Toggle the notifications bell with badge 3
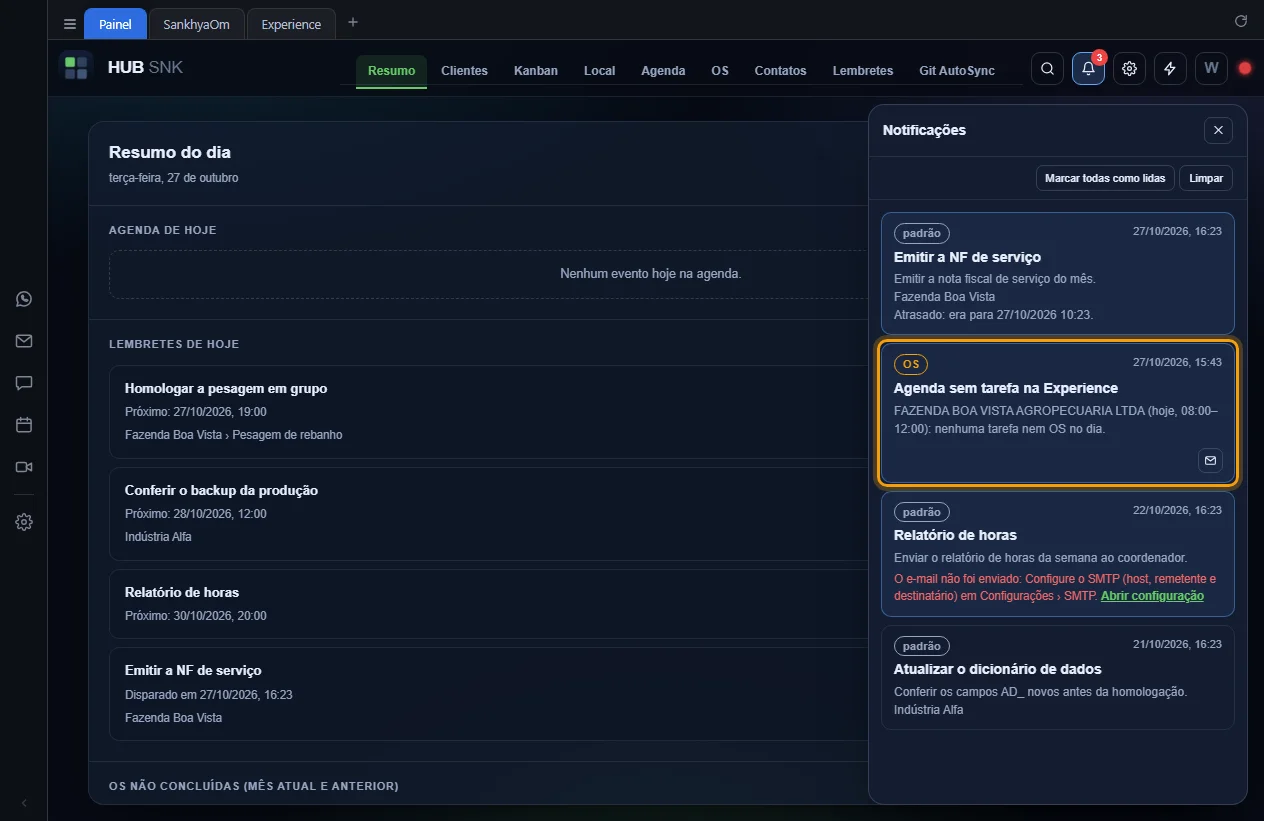The image size is (1264, 821). pyautogui.click(x=1089, y=69)
